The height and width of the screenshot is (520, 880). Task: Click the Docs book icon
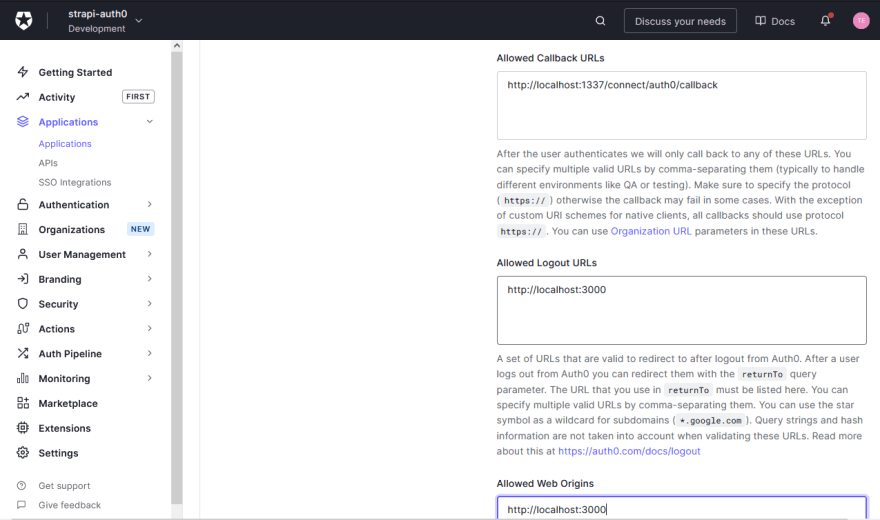[x=760, y=21]
